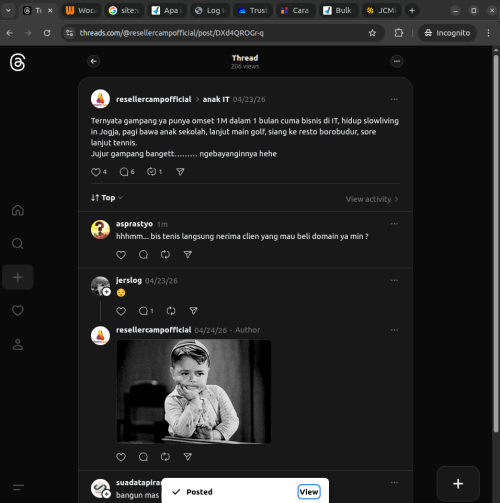Open the site information icon in address bar

tap(69, 33)
